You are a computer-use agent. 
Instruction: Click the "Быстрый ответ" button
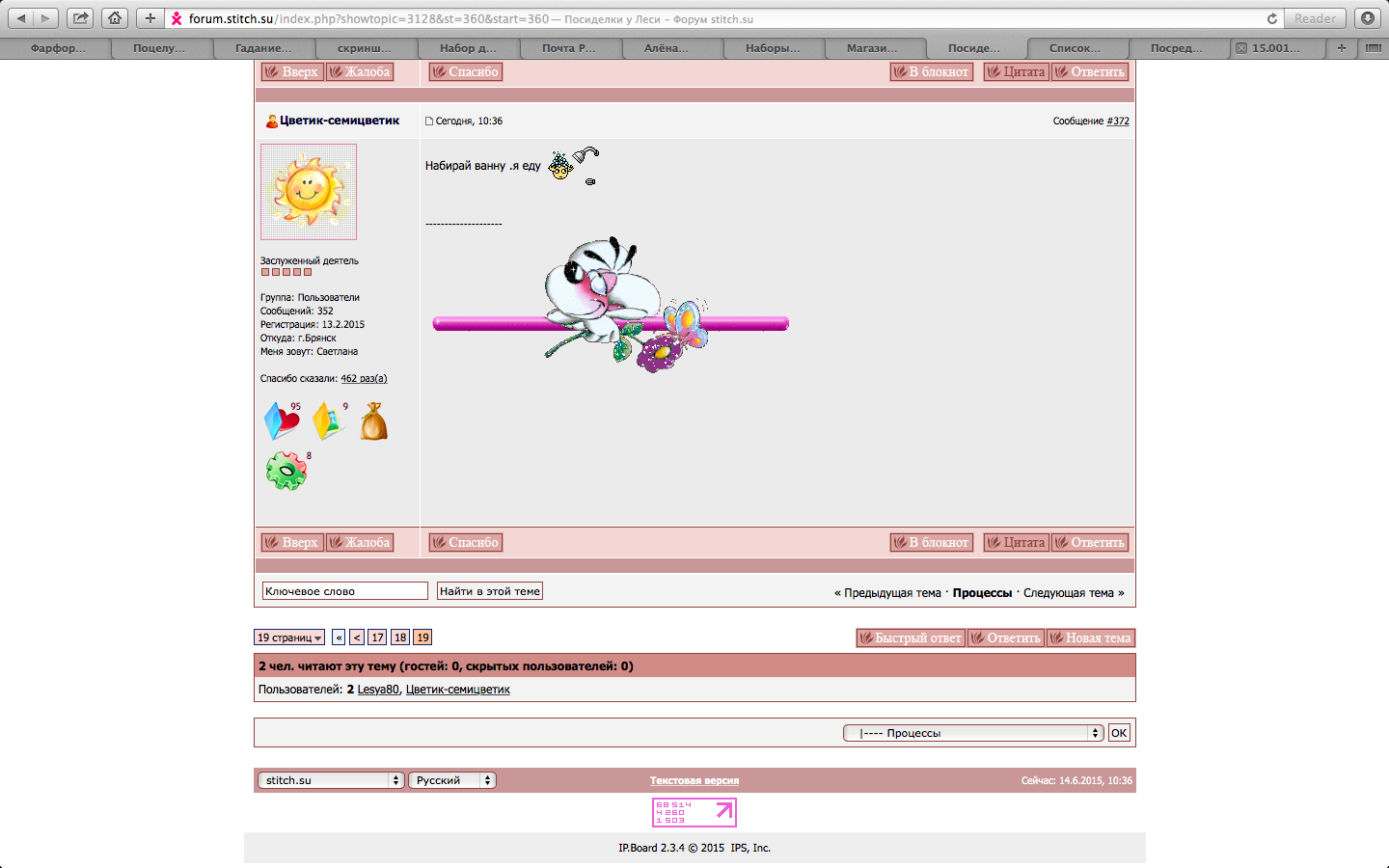pyautogui.click(x=911, y=637)
